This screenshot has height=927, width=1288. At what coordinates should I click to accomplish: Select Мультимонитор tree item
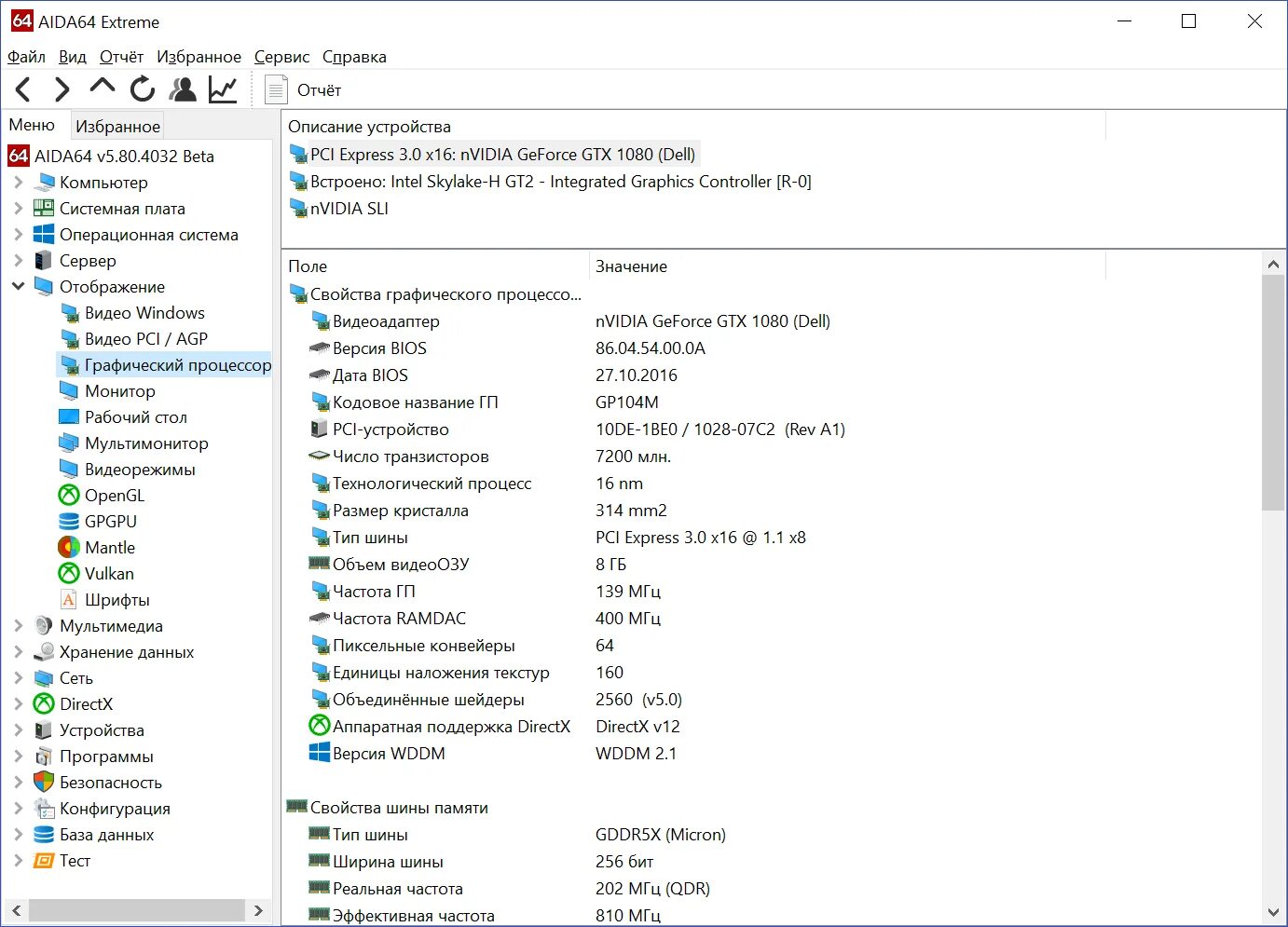(x=146, y=443)
